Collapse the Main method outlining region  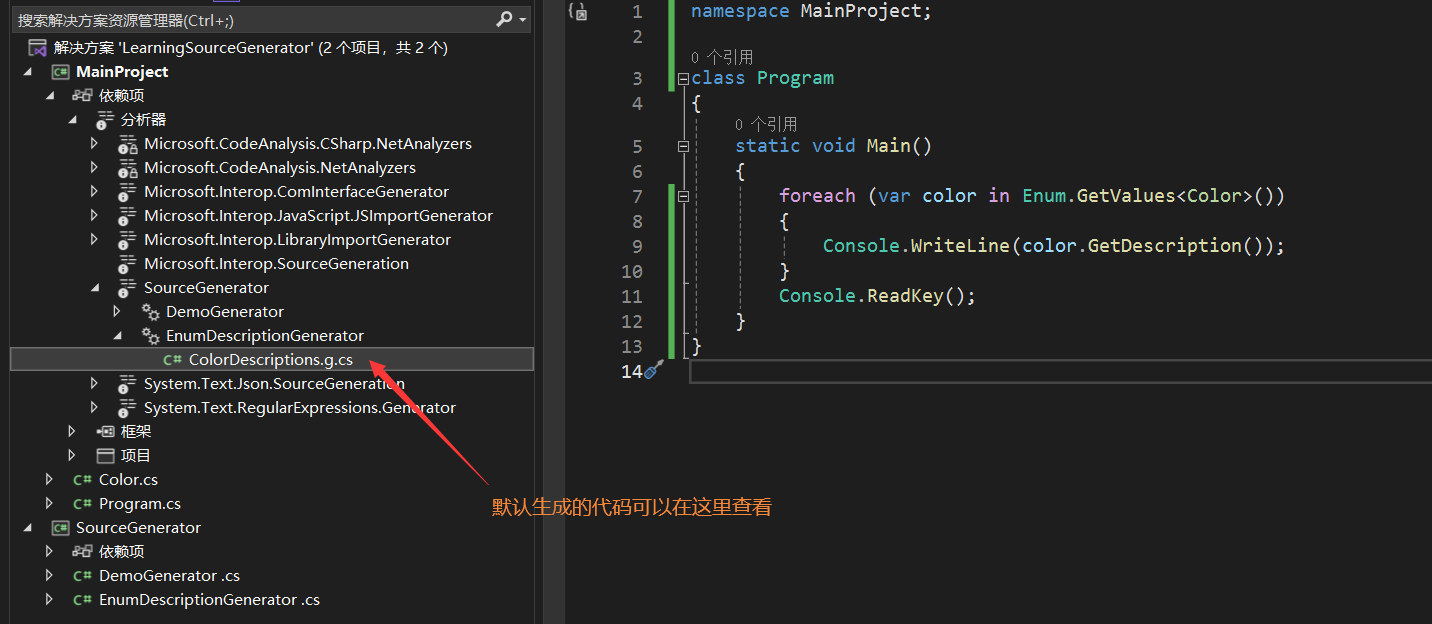pos(683,146)
